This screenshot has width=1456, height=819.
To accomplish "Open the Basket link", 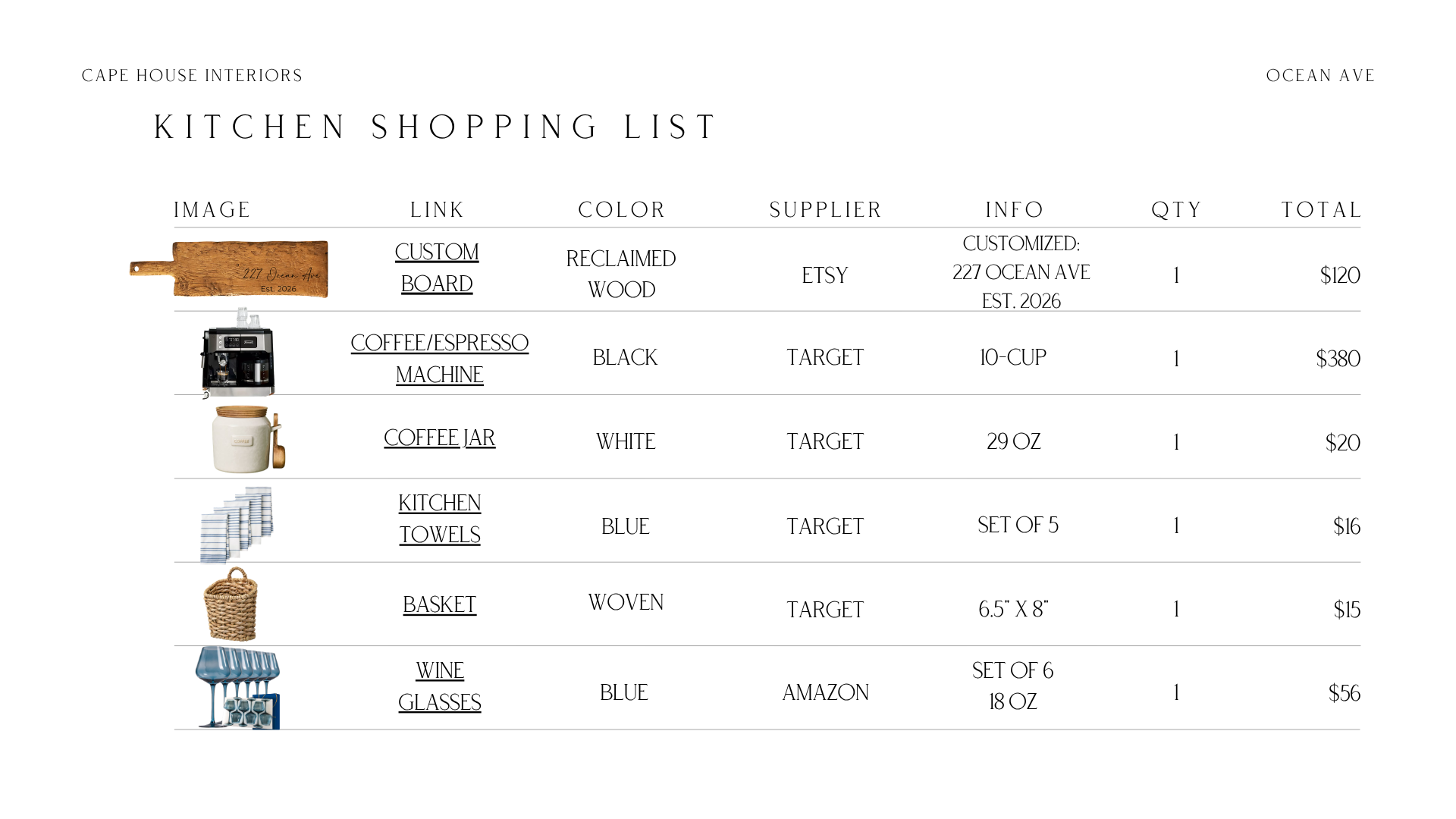I will click(x=440, y=605).
